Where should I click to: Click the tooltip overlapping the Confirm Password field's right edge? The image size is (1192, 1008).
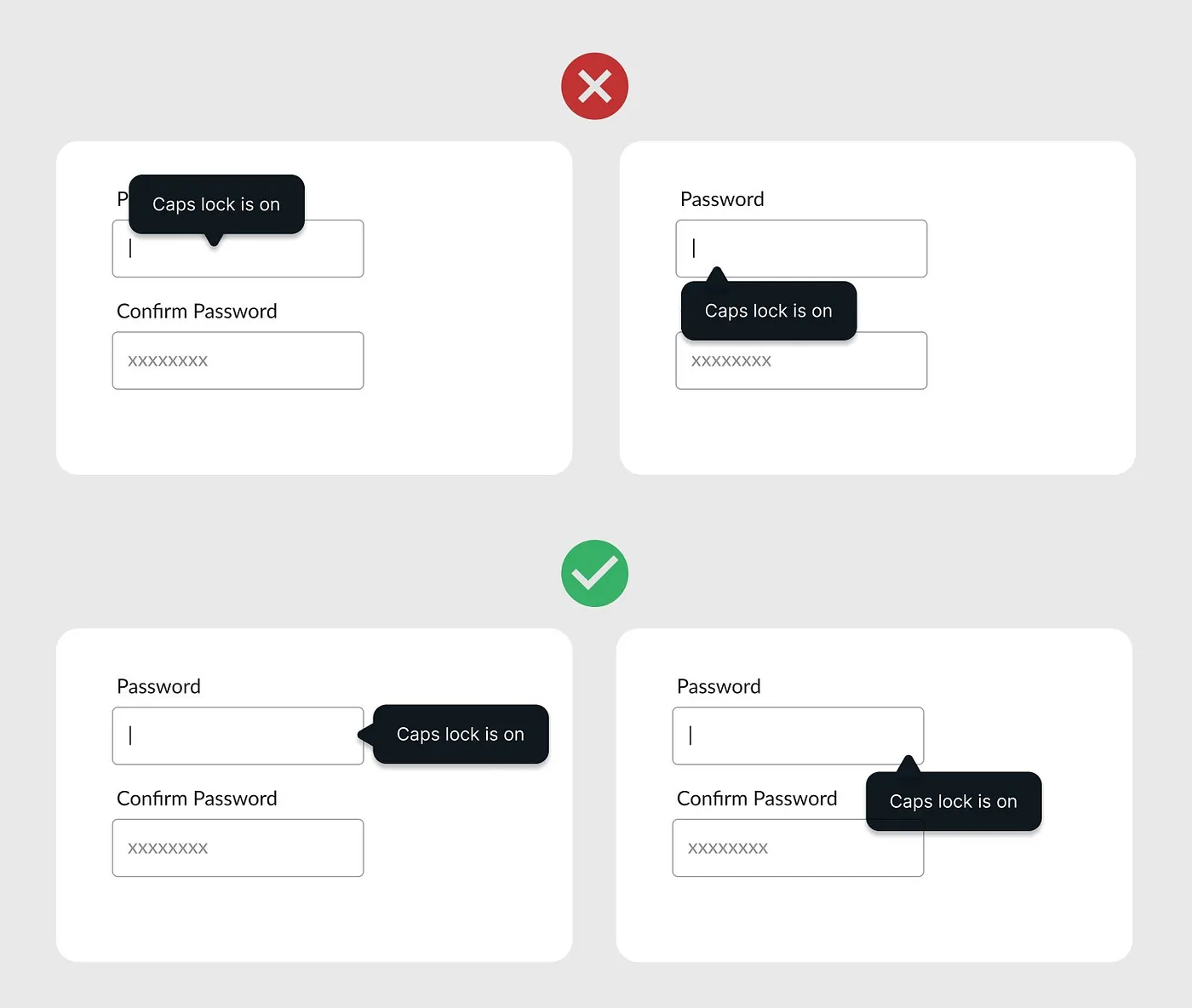coord(953,801)
